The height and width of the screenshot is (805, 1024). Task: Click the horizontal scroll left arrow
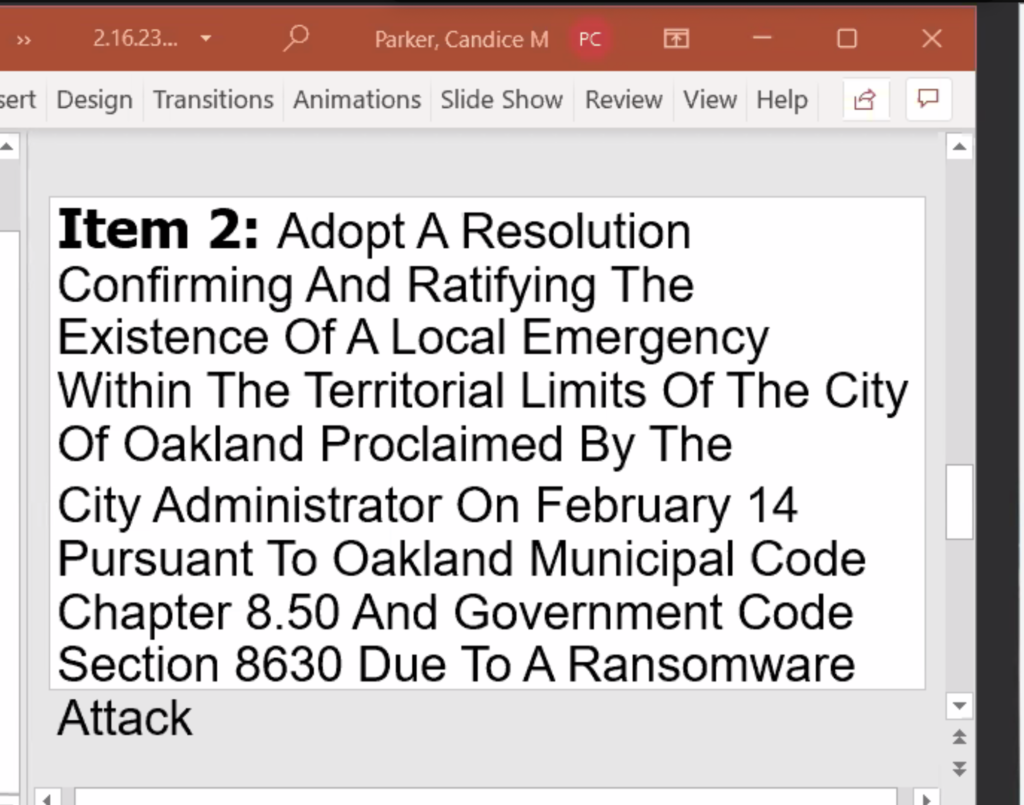47,798
